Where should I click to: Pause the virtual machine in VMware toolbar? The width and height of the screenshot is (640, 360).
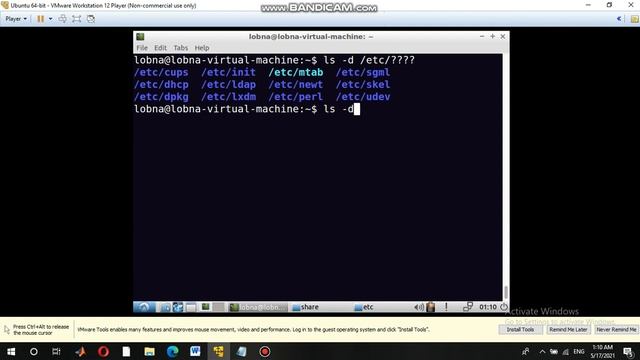pos(40,19)
